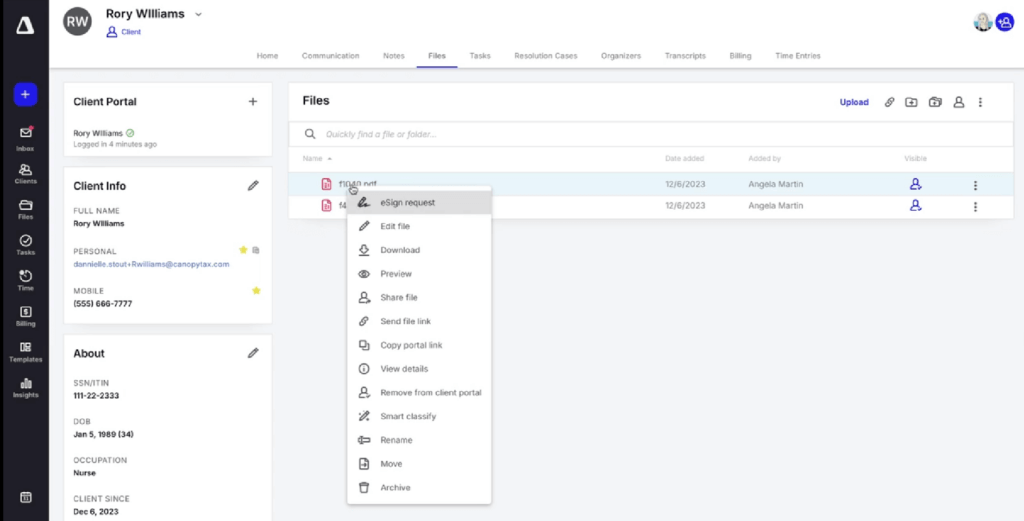The image size is (1024, 521).
Task: Toggle client visibility for the second file
Action: (914, 206)
